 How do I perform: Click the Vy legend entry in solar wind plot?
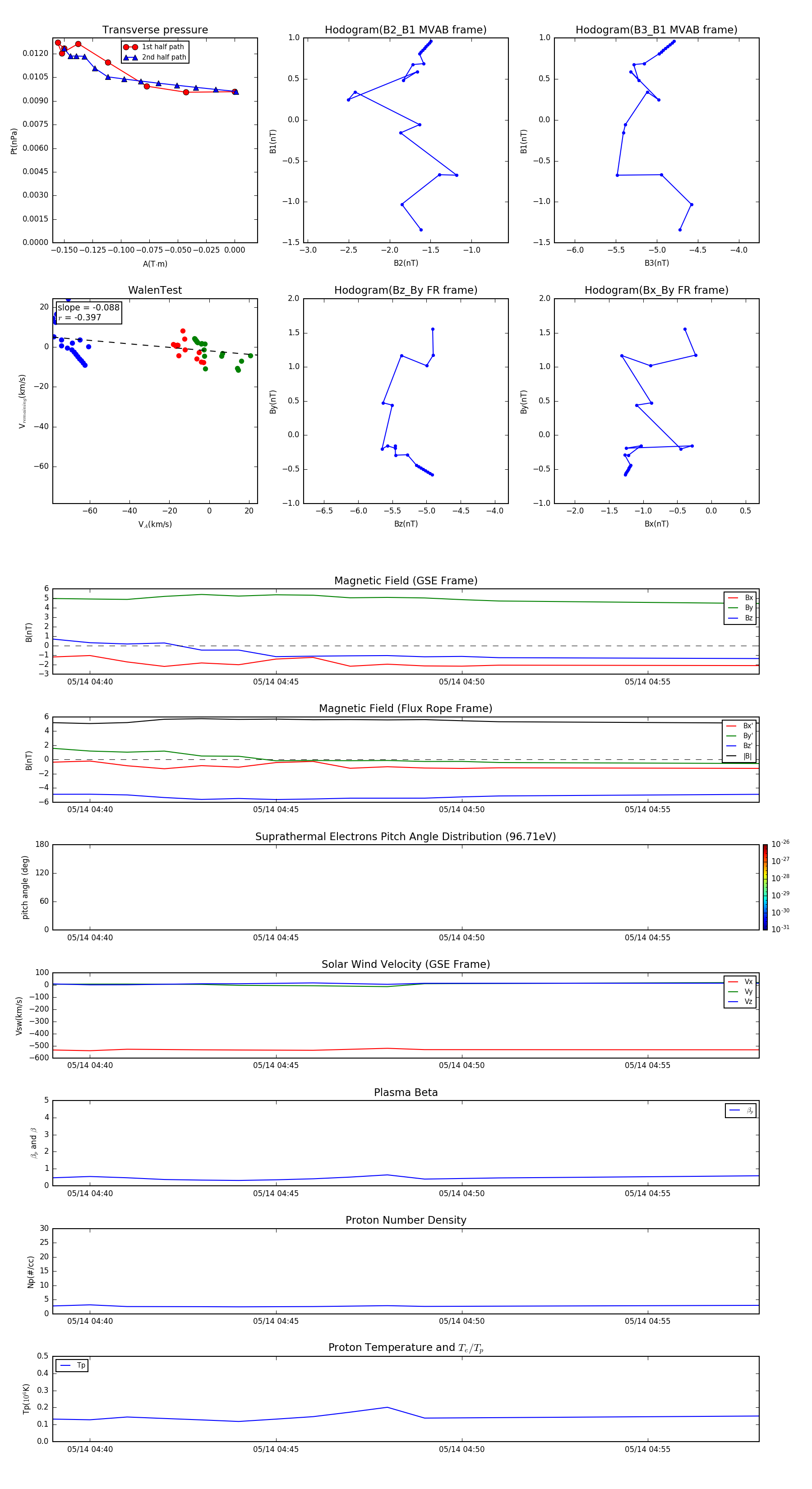740,991
